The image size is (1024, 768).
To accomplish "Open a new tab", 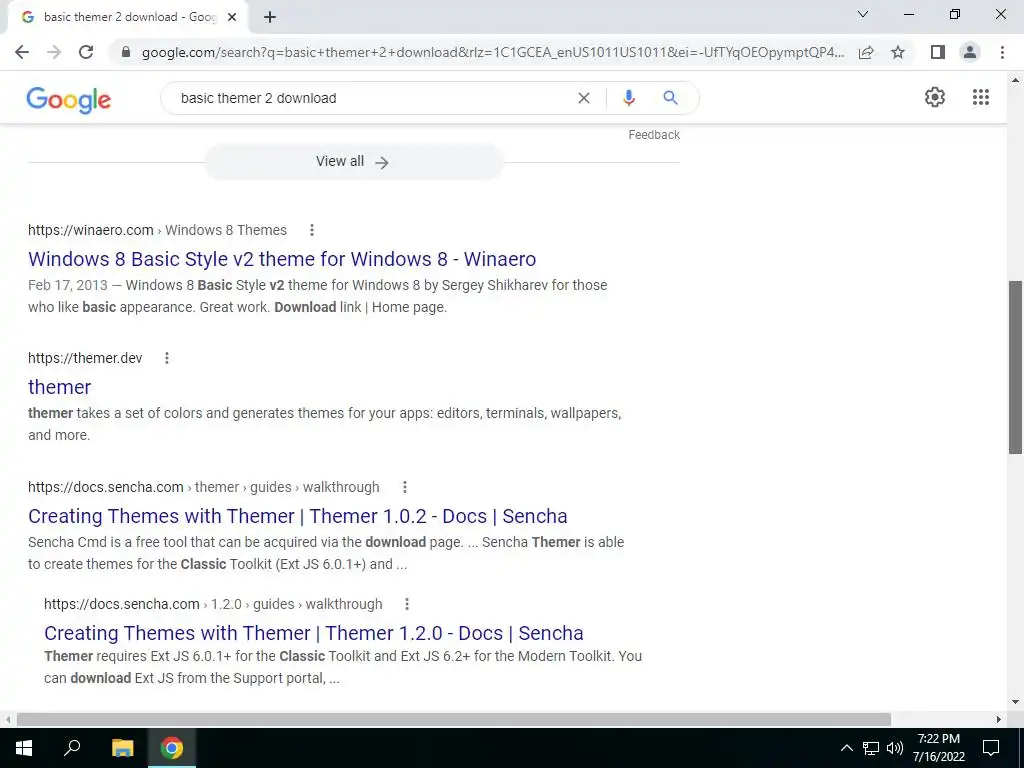I will pos(270,18).
